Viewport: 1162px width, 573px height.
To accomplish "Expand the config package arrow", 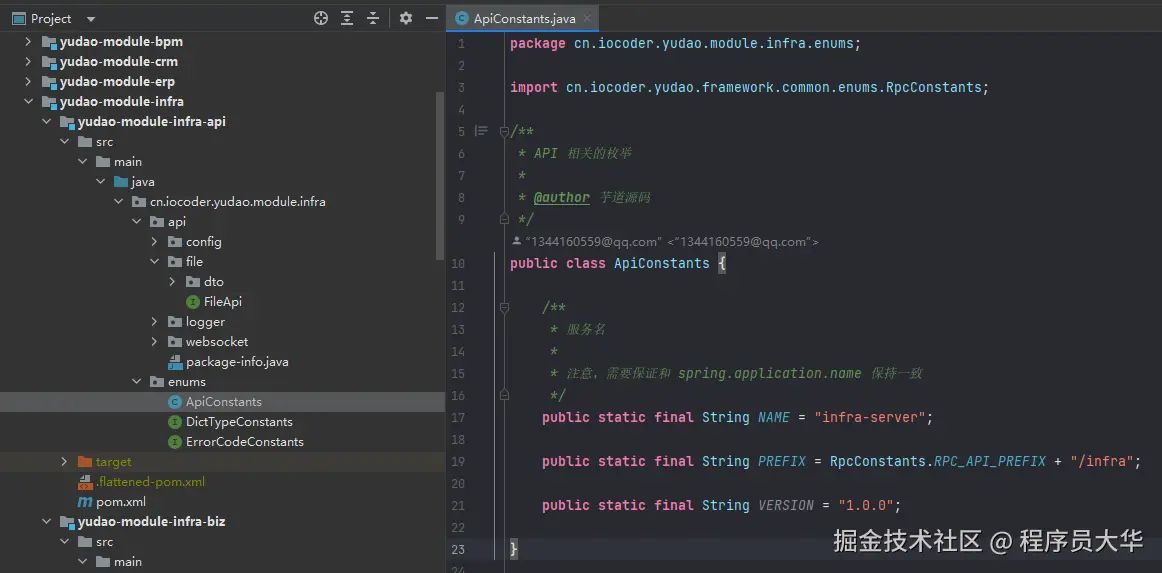I will tap(154, 242).
